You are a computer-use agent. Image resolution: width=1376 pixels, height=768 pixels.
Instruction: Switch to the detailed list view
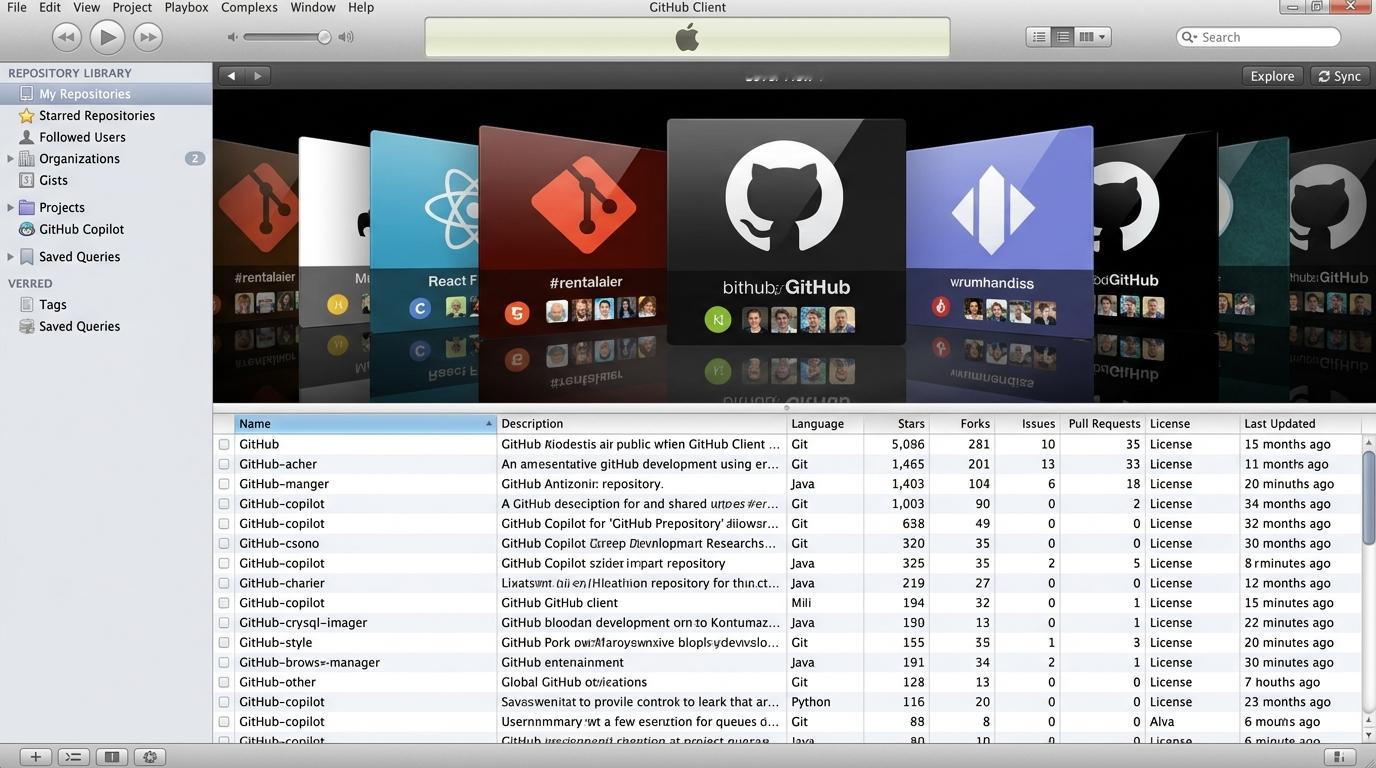pyautogui.click(x=1063, y=37)
